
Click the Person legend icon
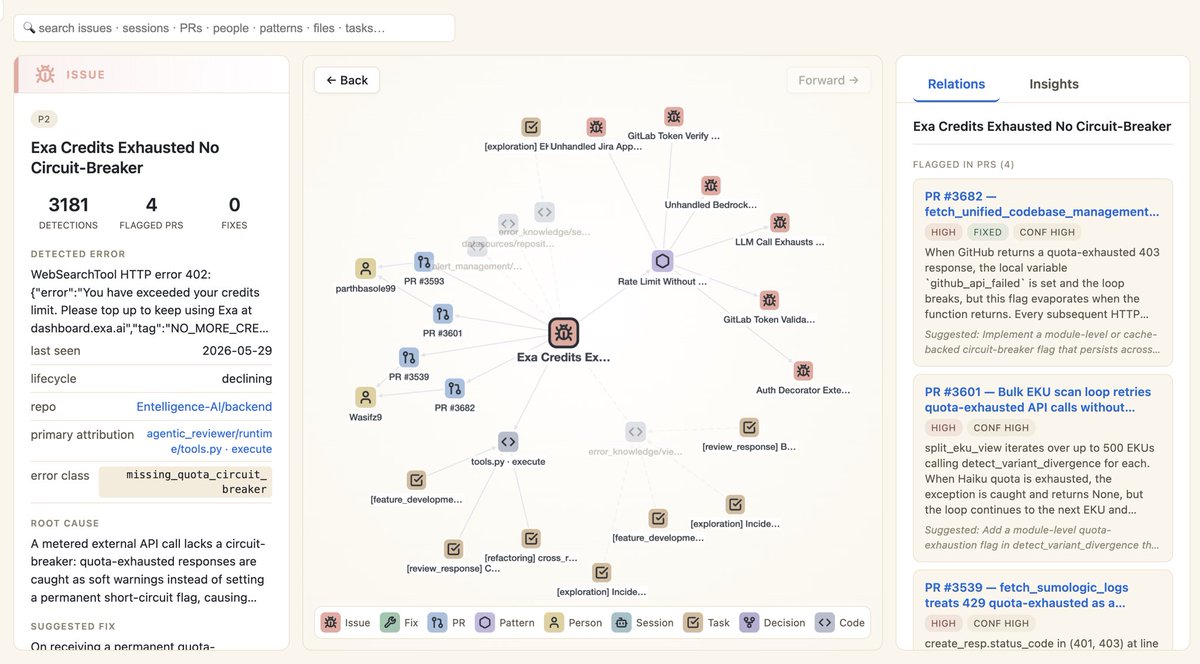(553, 622)
